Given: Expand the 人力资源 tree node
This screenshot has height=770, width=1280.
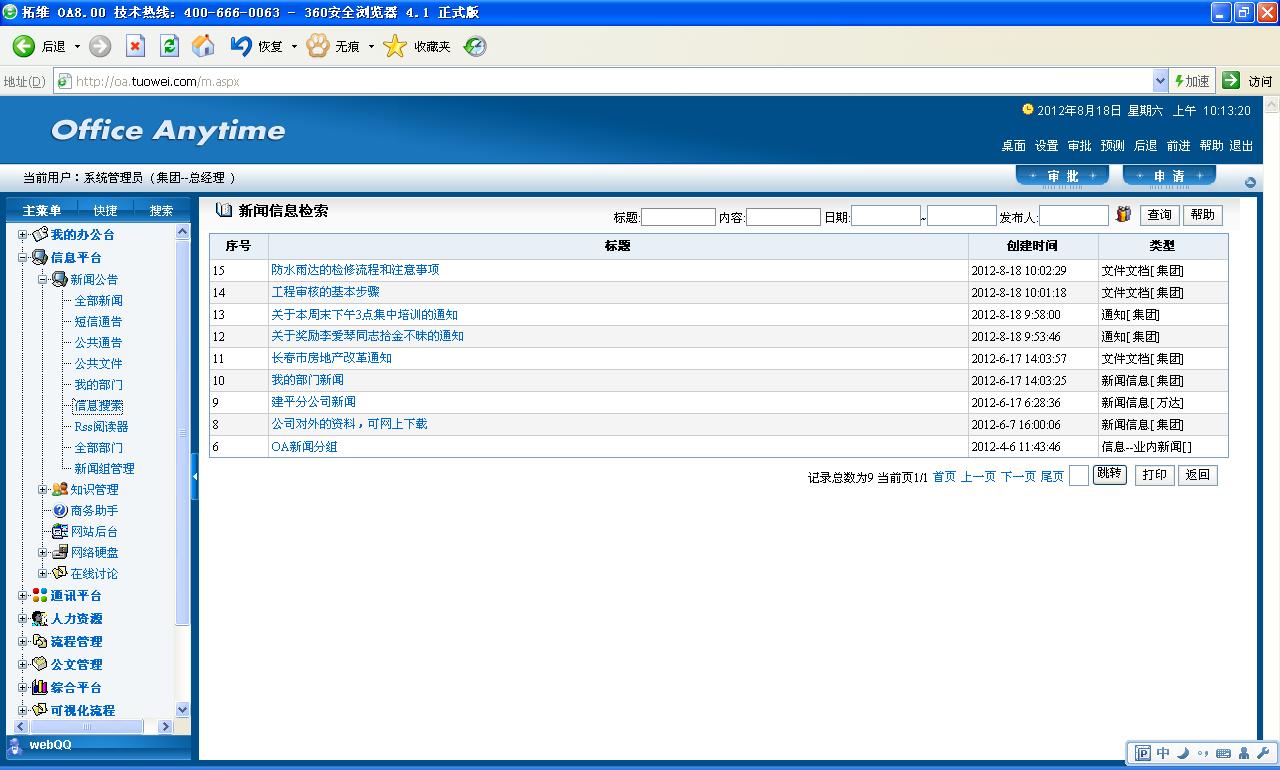Looking at the screenshot, I should pyautogui.click(x=23, y=619).
